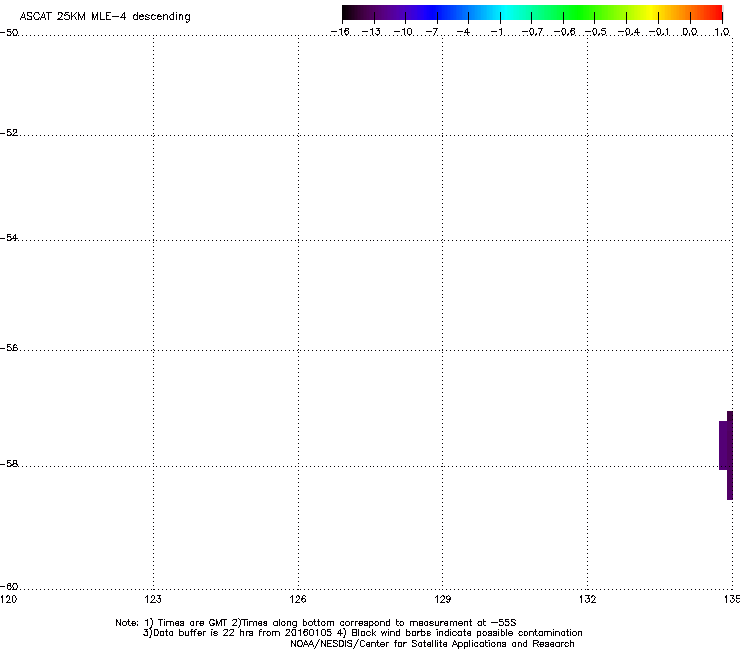Click the 1.0 colorbar label
Viewport: 740px width, 650px height.
(x=722, y=32)
